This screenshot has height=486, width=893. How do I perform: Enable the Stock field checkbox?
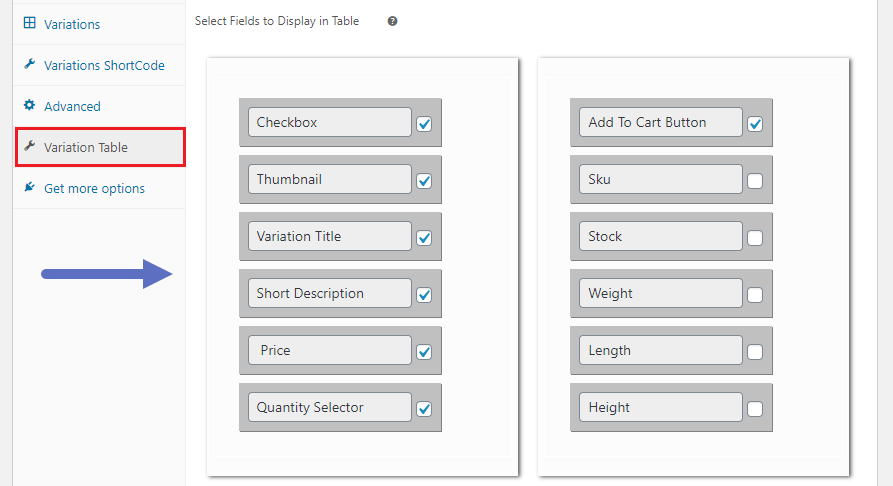[755, 238]
